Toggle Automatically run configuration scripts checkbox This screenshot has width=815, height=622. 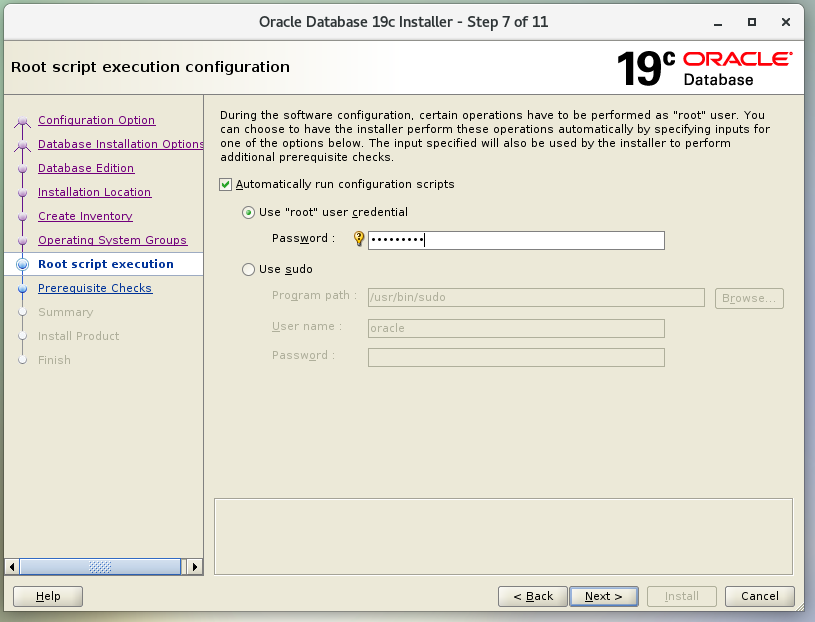(x=226, y=185)
